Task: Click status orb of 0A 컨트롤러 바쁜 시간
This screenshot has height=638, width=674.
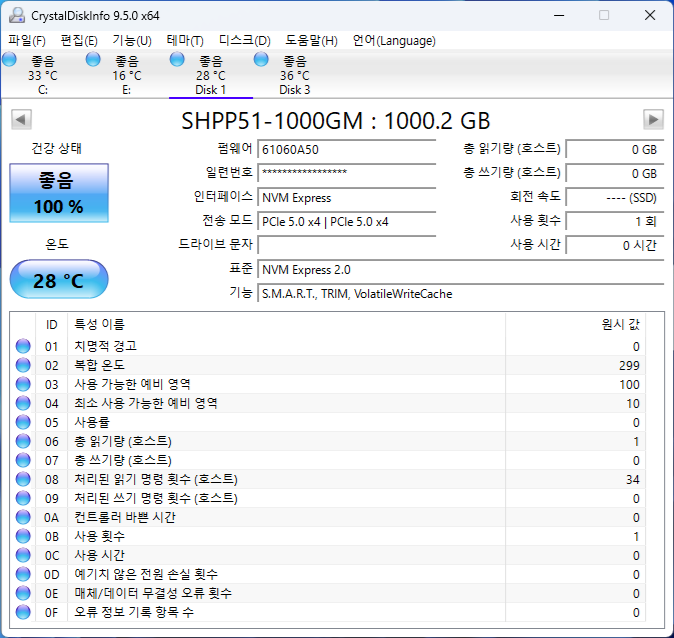Action: [x=23, y=517]
